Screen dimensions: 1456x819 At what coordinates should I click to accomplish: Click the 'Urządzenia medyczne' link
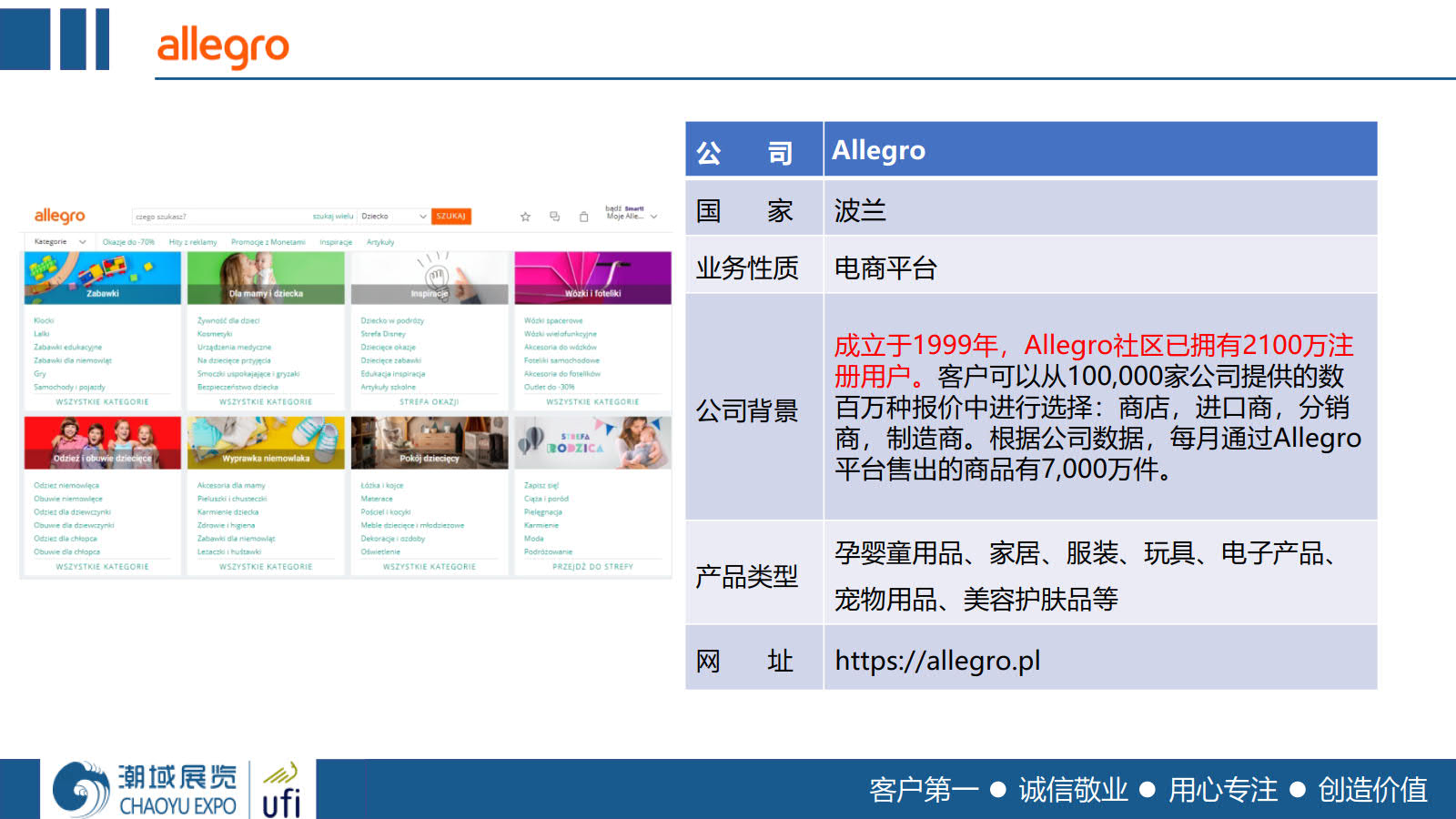pyautogui.click(x=234, y=347)
